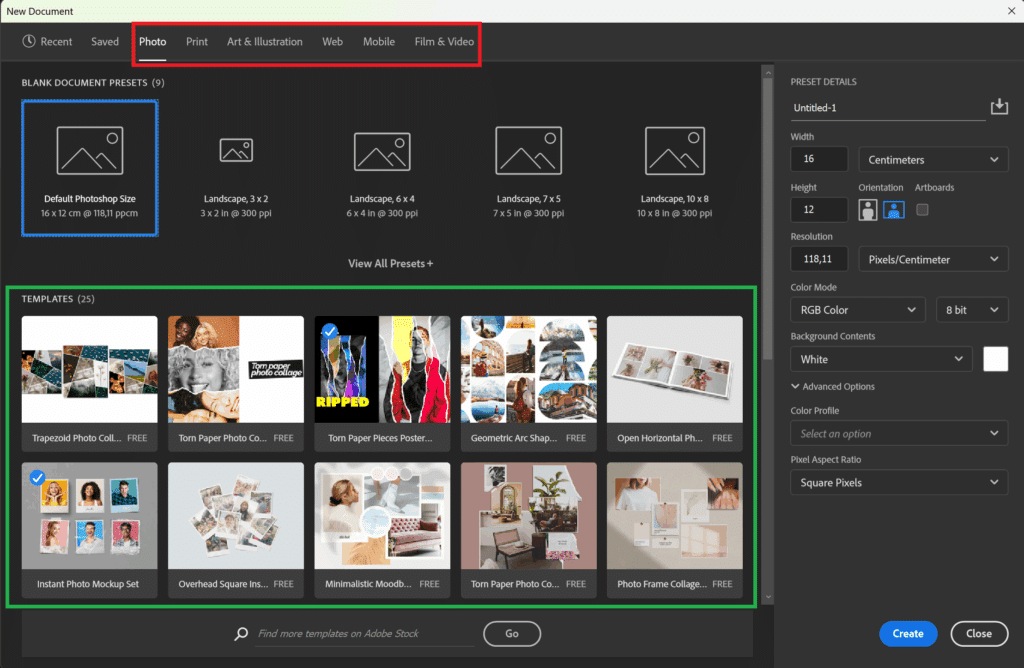Click the Resolution input field

pyautogui.click(x=819, y=260)
